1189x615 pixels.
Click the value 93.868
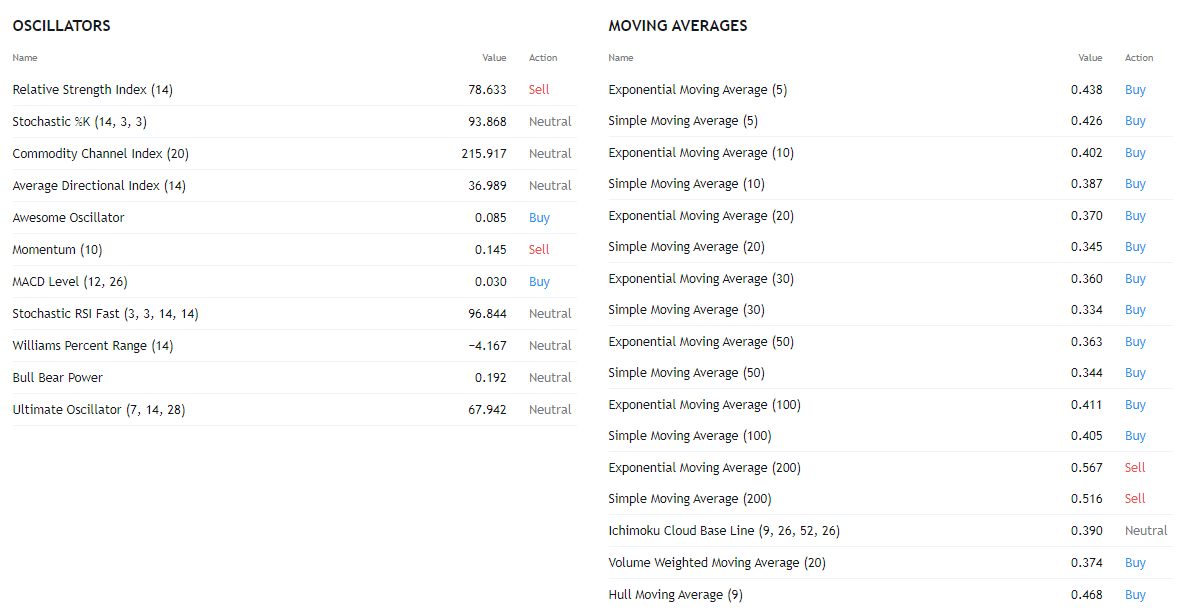point(487,121)
